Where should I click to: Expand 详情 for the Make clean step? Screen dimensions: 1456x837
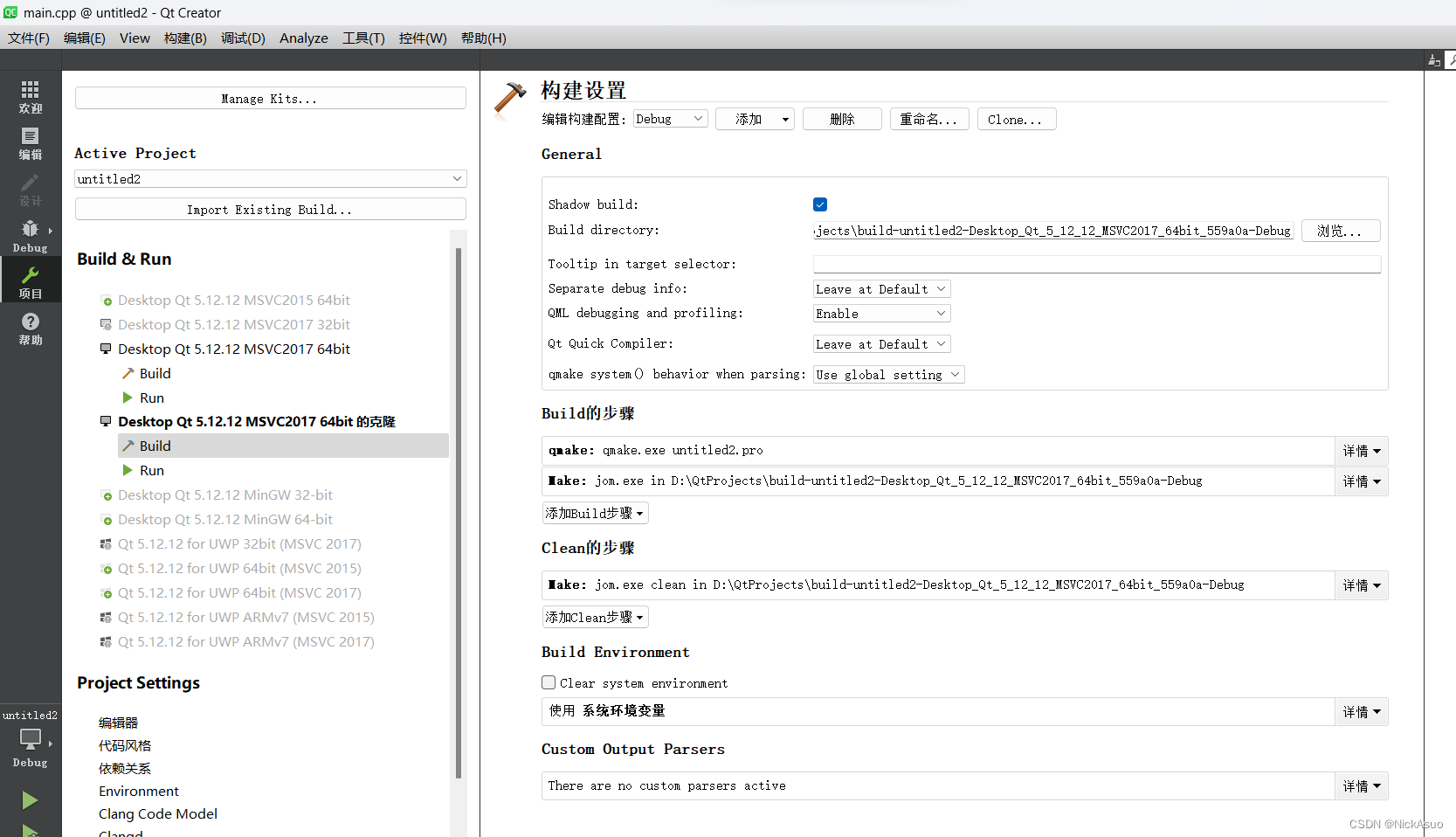pos(1362,585)
